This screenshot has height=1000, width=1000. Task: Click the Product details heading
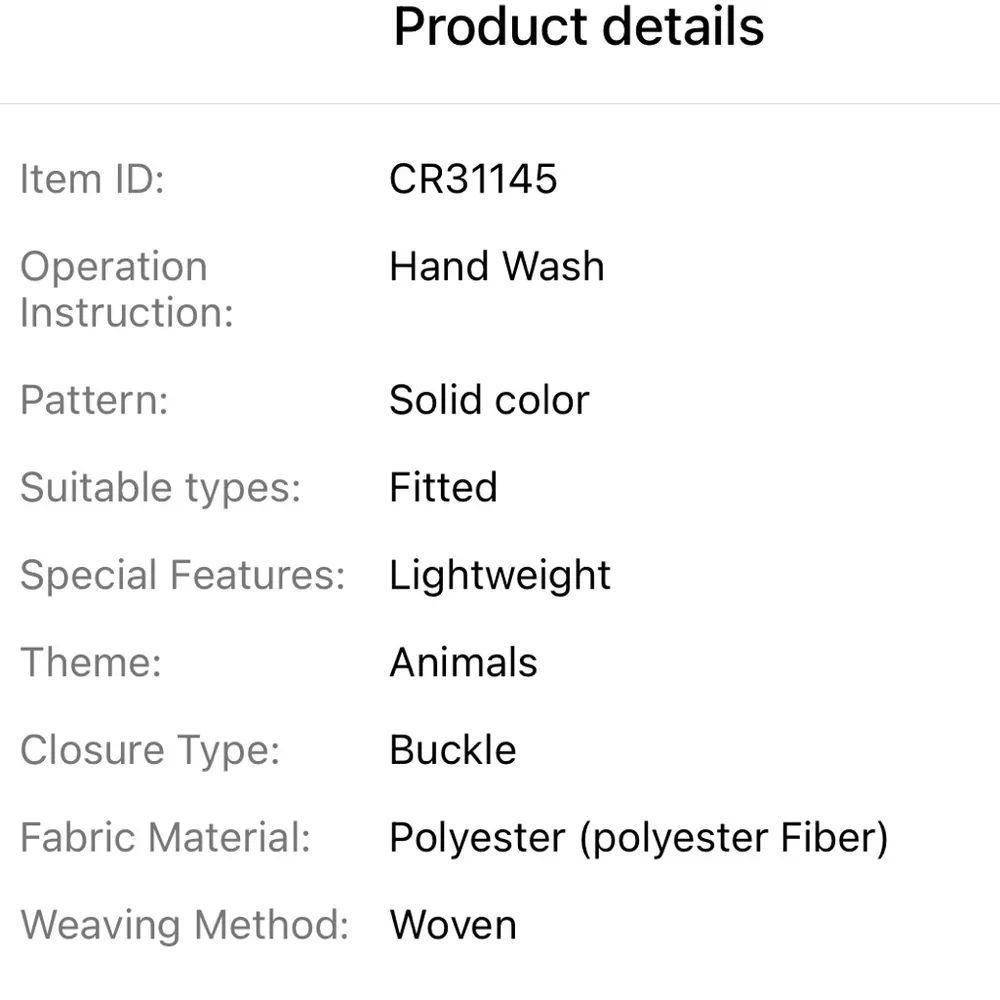pyautogui.click(x=579, y=26)
